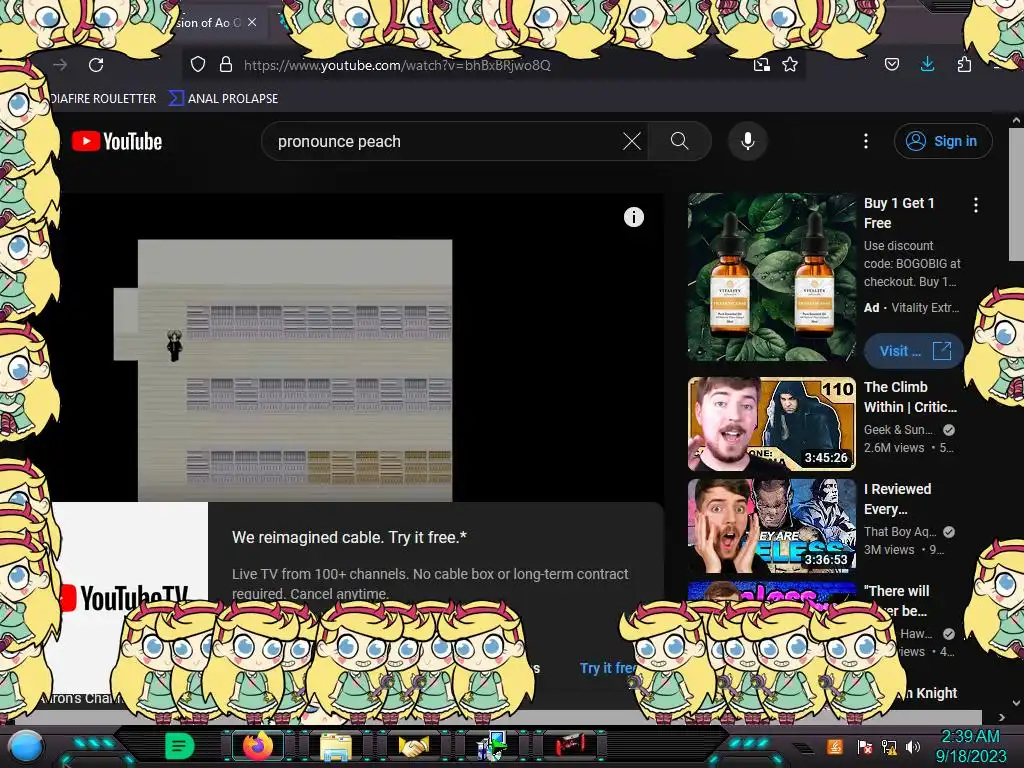Click 'The Climb Within | Critic...' title
Image resolution: width=1024 pixels, height=768 pixels.
pos(910,397)
